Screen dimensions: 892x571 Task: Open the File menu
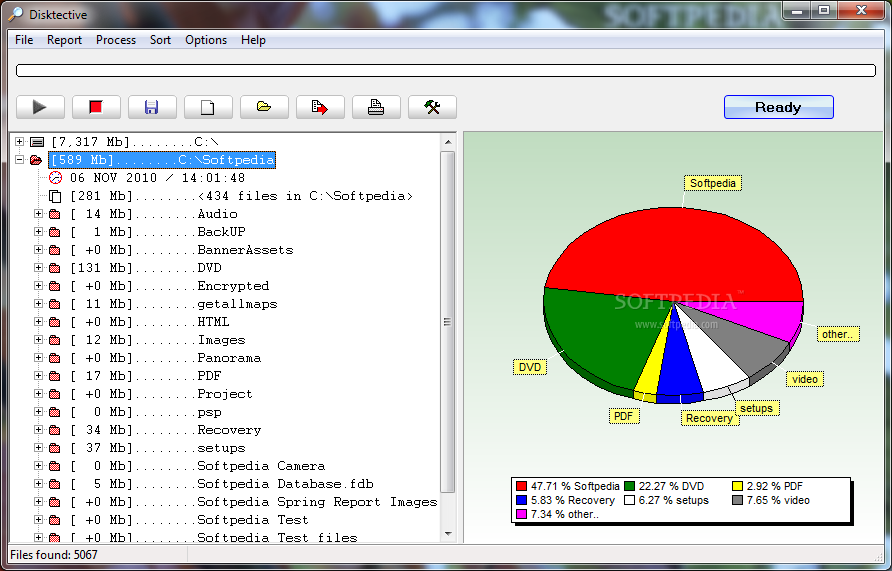pyautogui.click(x=24, y=40)
